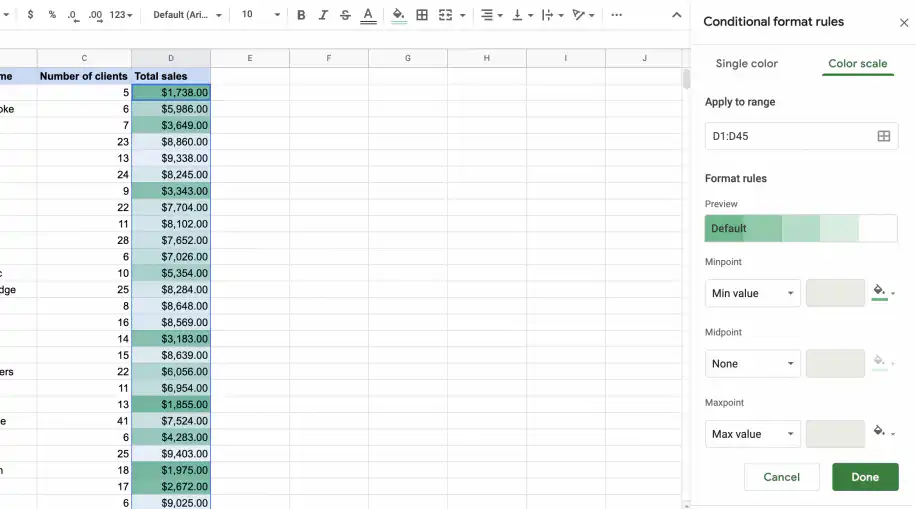Open select data range grid icon
This screenshot has height=509, width=916.
tap(884, 136)
